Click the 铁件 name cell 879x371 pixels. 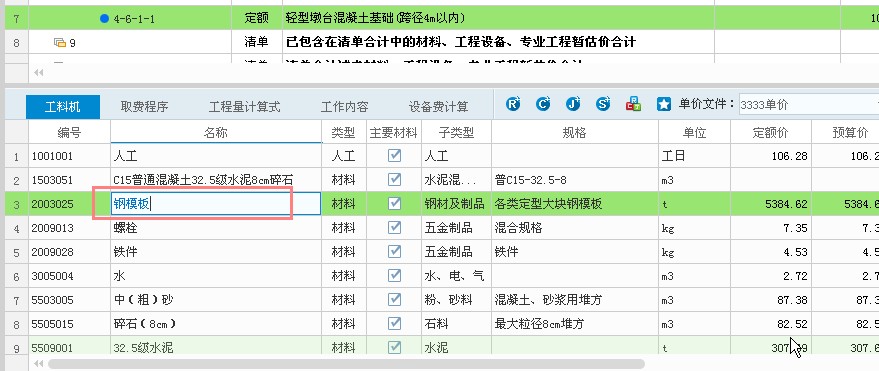[x=216, y=252]
